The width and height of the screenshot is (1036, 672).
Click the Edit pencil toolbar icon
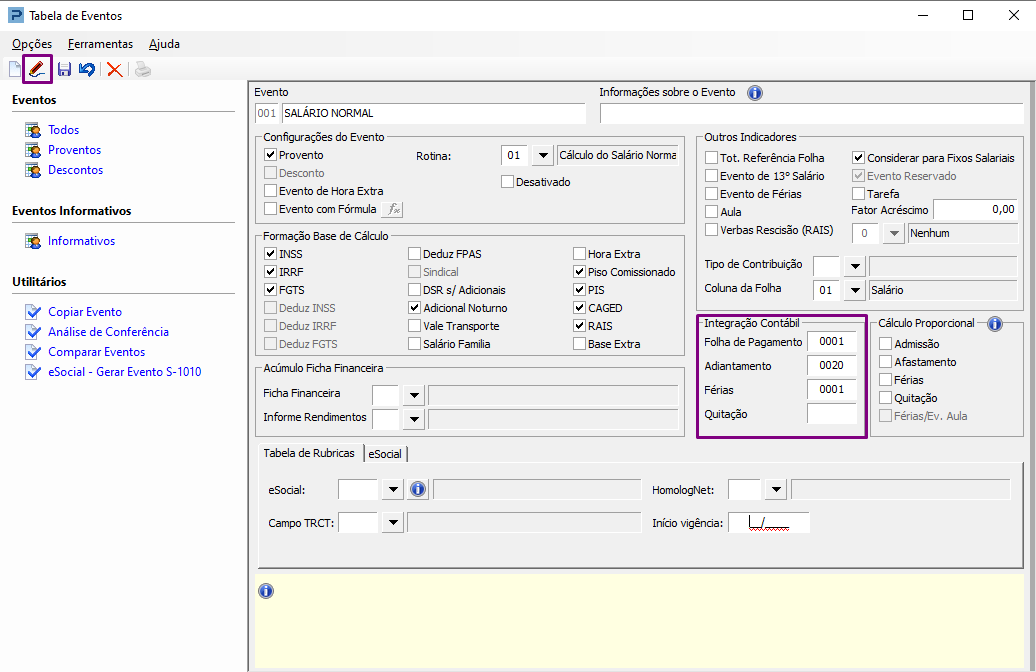click(38, 69)
